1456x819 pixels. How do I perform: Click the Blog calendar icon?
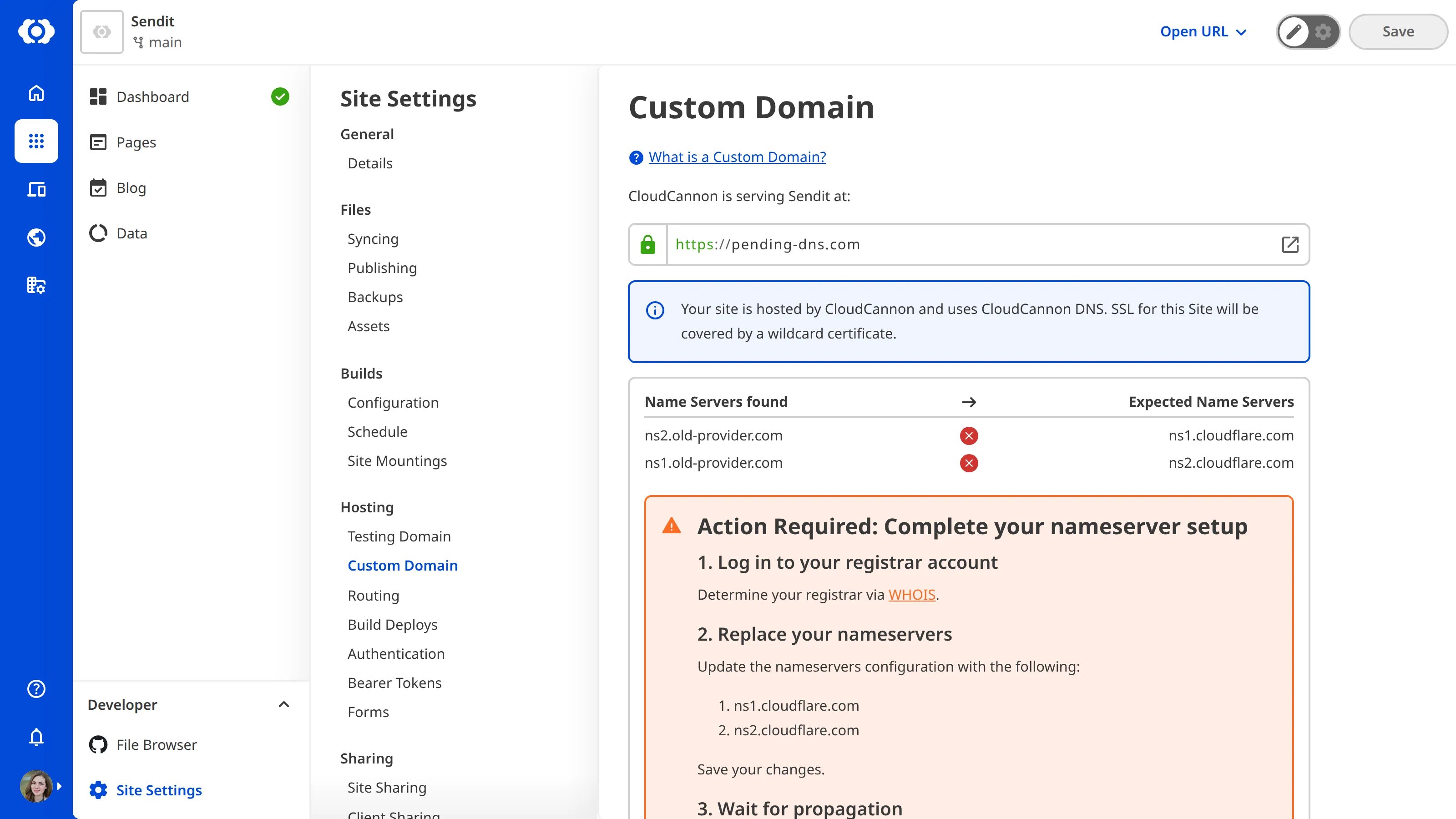tap(98, 187)
